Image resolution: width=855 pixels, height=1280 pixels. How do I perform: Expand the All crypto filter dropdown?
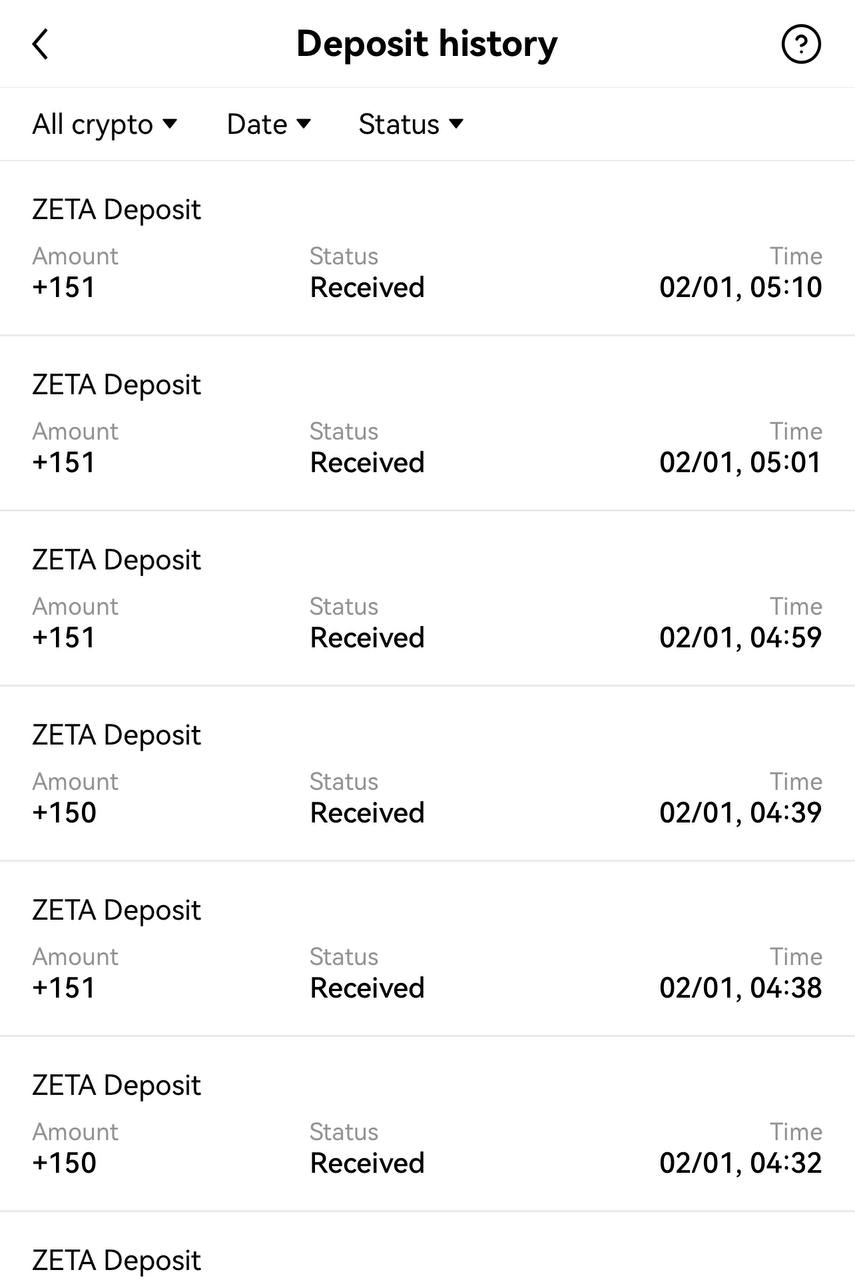click(105, 124)
